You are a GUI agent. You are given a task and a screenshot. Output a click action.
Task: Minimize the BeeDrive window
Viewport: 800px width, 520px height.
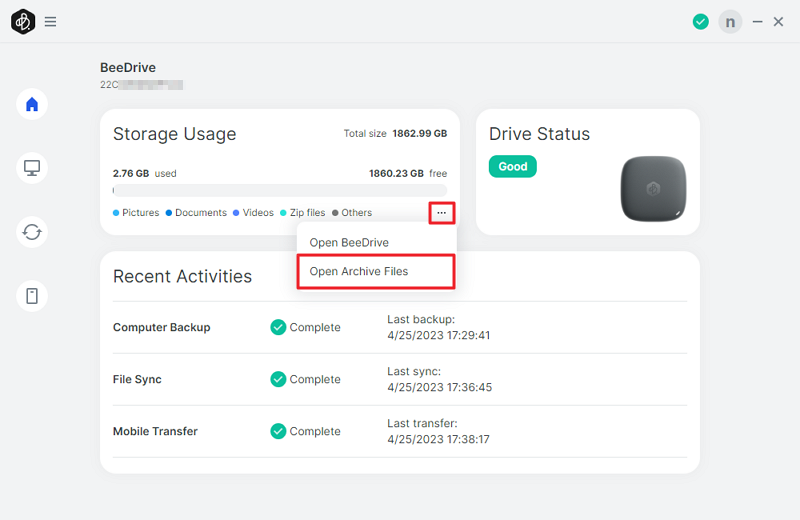coord(757,21)
